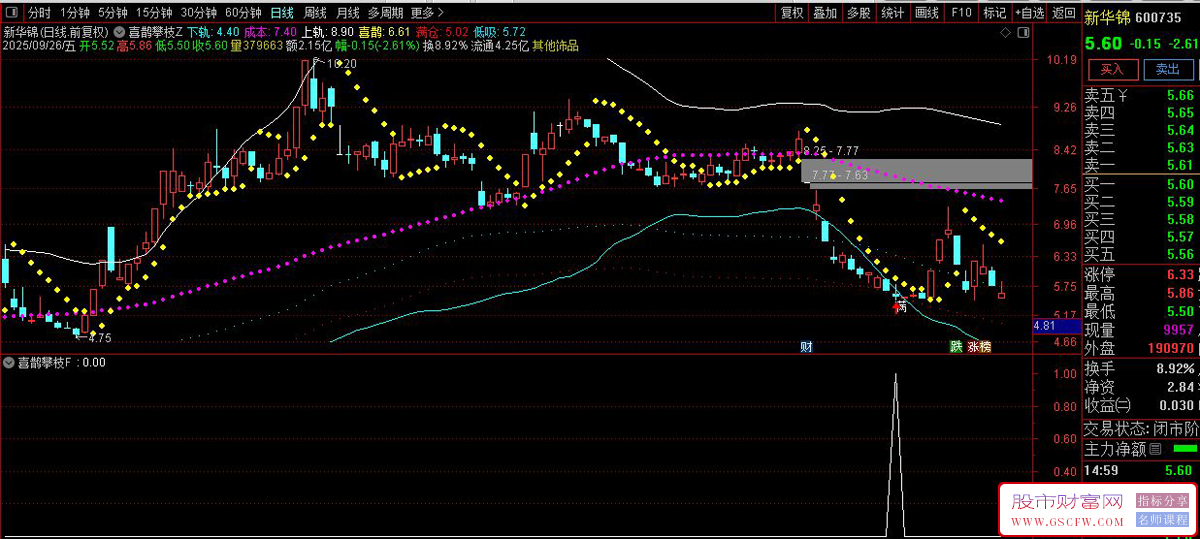The width and height of the screenshot is (1200, 539).
Task: Click the diamond marker icon above price axis
Action: click(x=1007, y=33)
